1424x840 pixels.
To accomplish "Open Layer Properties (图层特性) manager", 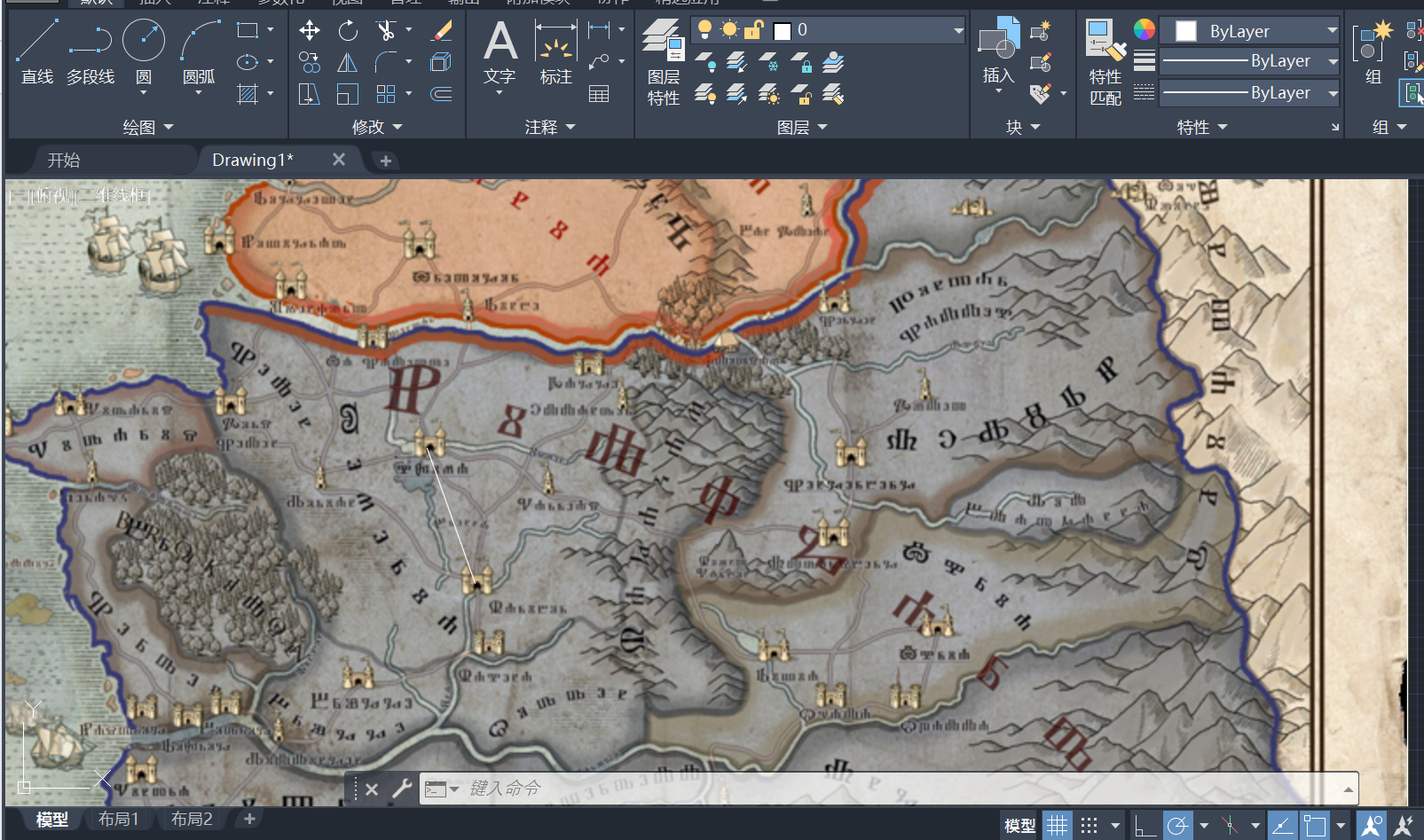I will pyautogui.click(x=664, y=62).
